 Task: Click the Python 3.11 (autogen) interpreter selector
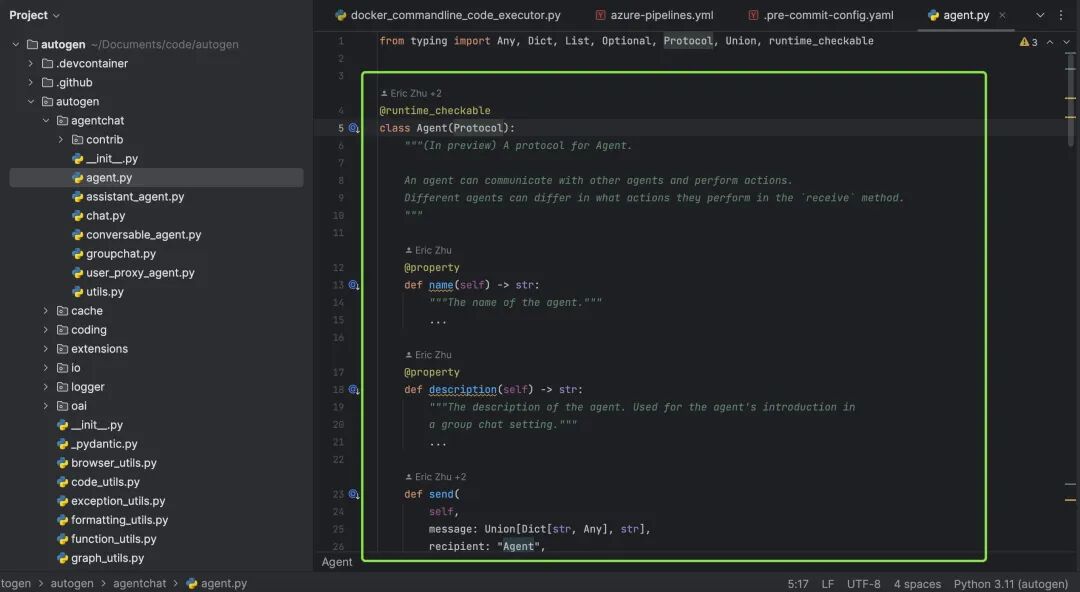click(x=1010, y=584)
